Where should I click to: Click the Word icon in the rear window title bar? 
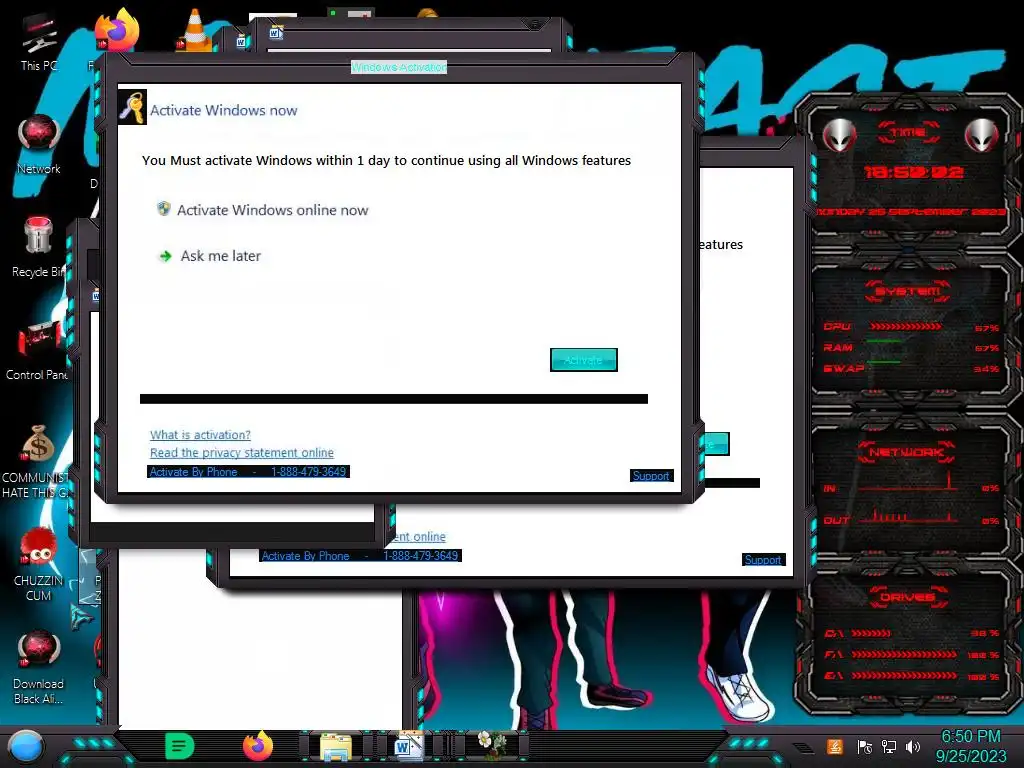pyautogui.click(x=276, y=32)
